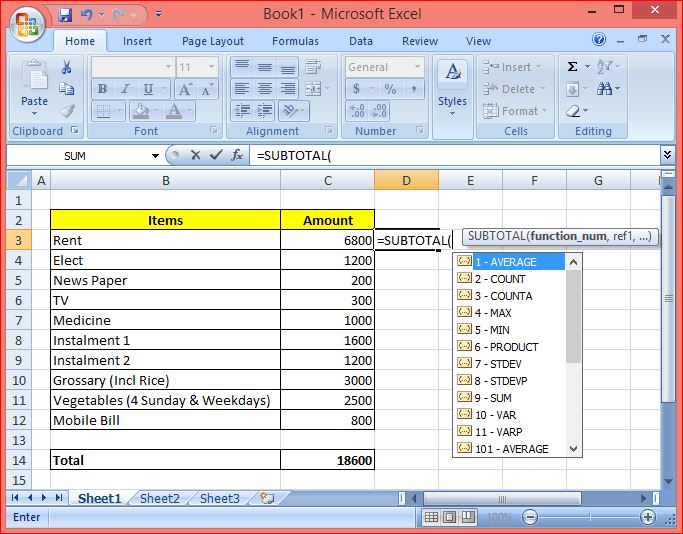Click the Cut scissors icon
Image resolution: width=683 pixels, height=534 pixels.
[x=66, y=67]
